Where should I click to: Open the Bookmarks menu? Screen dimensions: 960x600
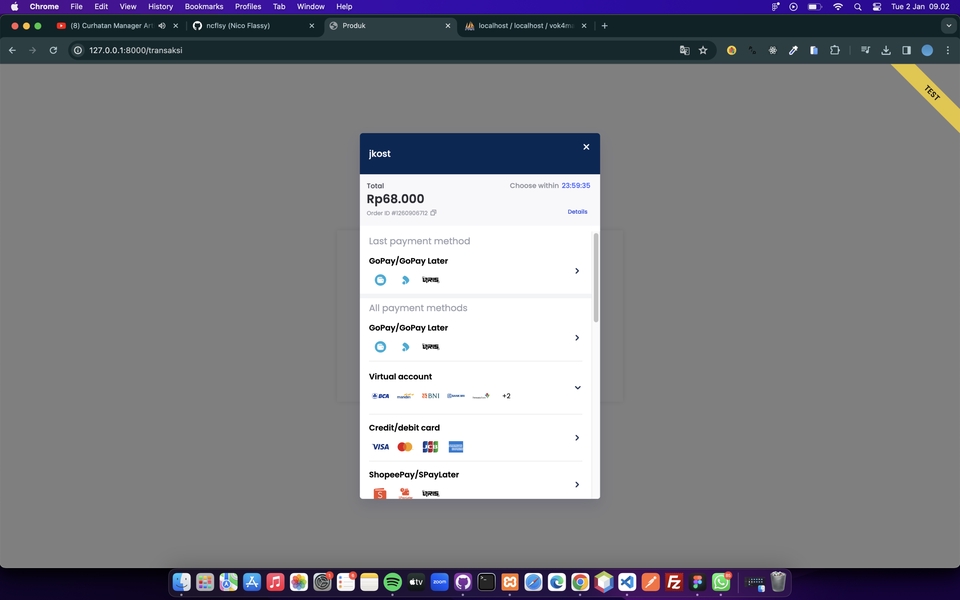(204, 7)
